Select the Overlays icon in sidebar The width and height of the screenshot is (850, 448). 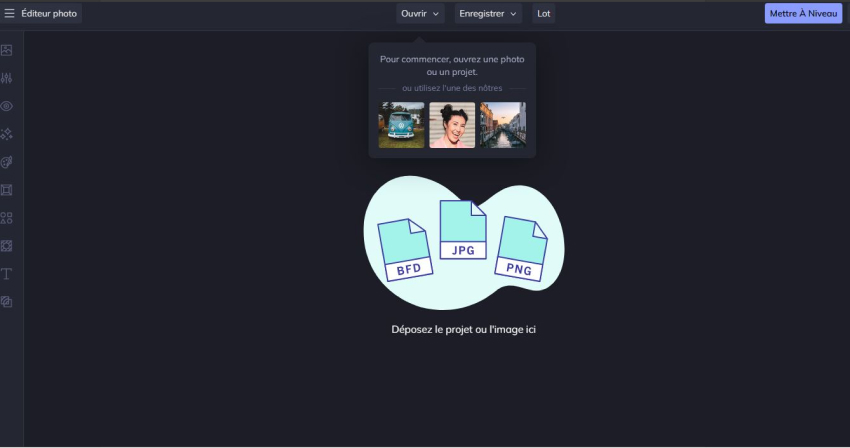point(7,245)
